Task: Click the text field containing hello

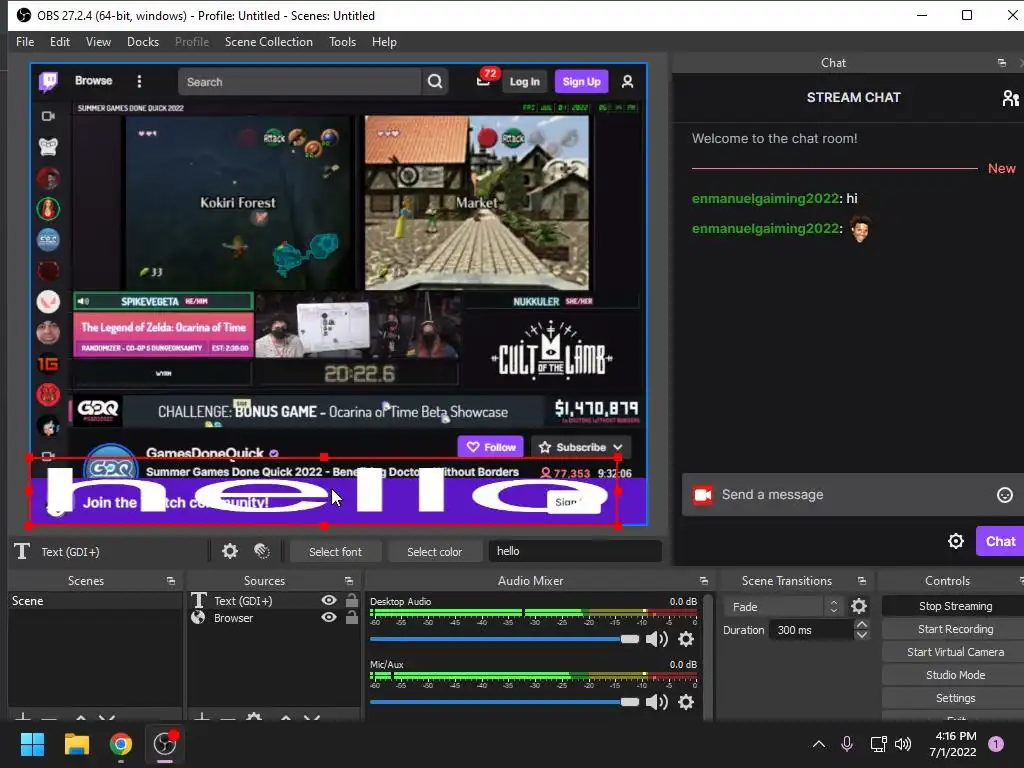Action: pos(575,551)
